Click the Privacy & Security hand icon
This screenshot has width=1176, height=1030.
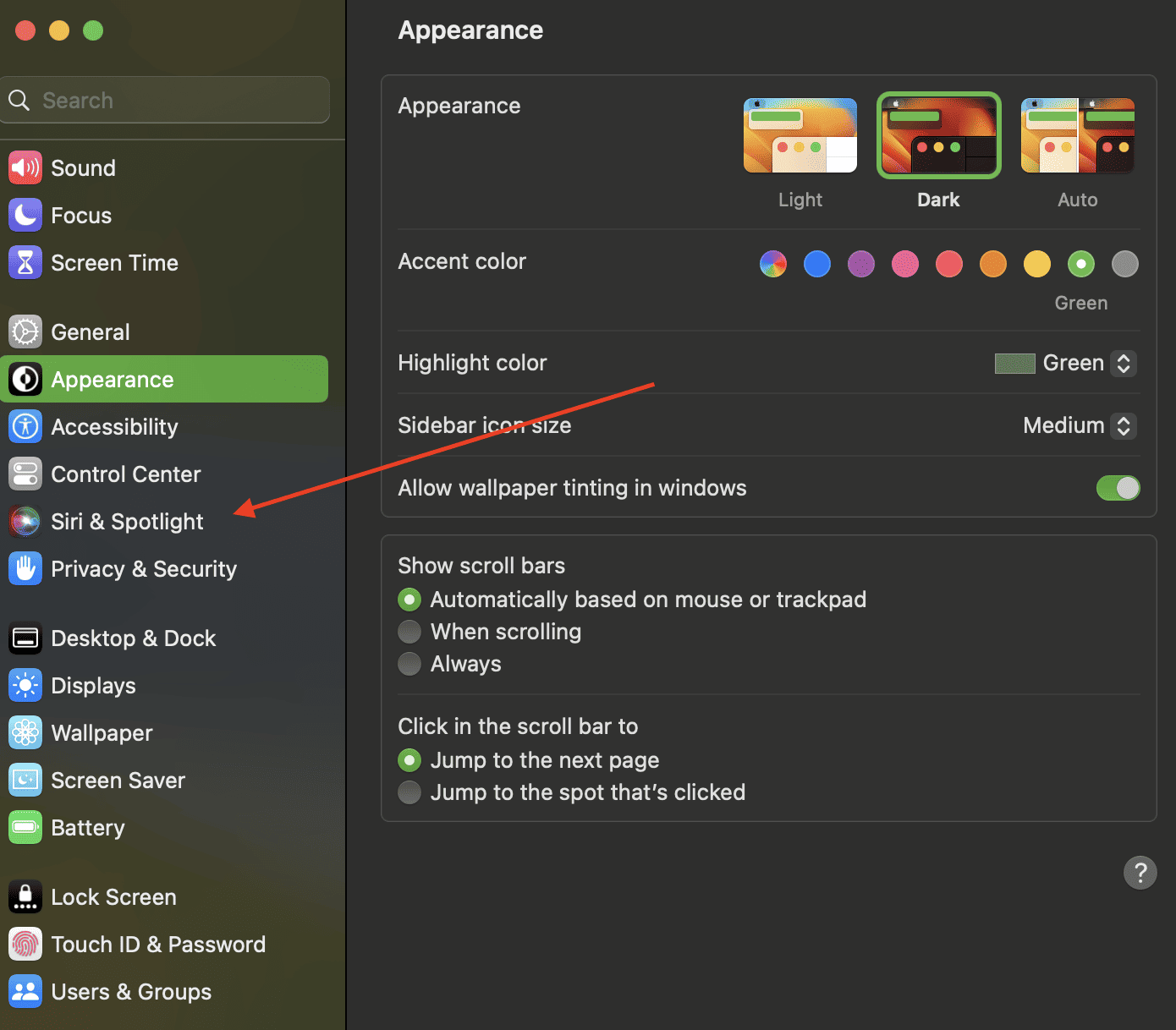click(25, 568)
